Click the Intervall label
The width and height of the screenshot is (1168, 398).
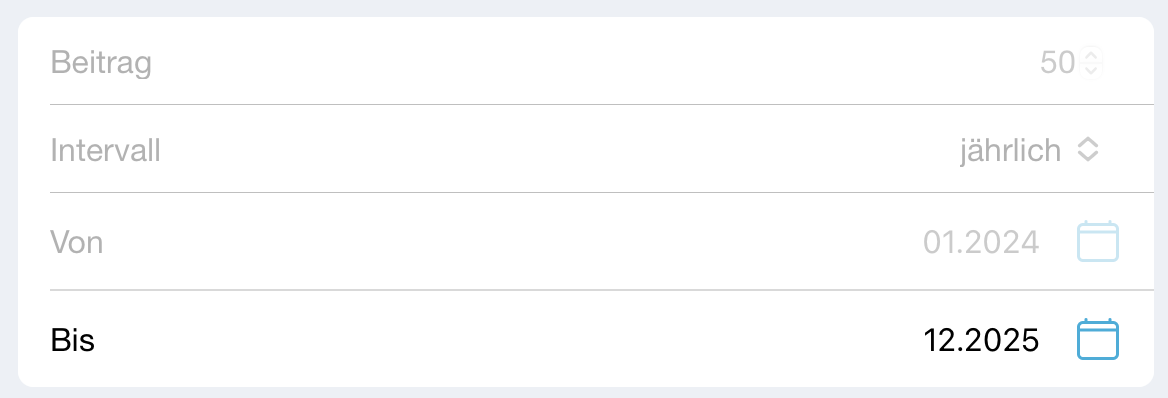click(106, 151)
